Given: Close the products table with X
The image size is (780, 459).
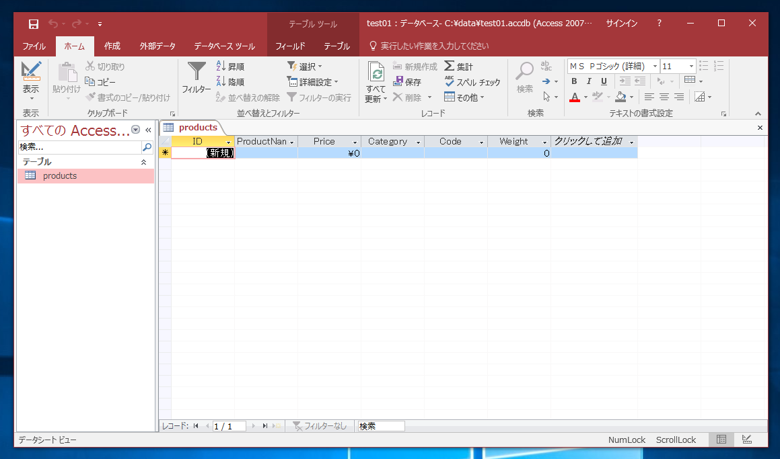Looking at the screenshot, I should (760, 128).
